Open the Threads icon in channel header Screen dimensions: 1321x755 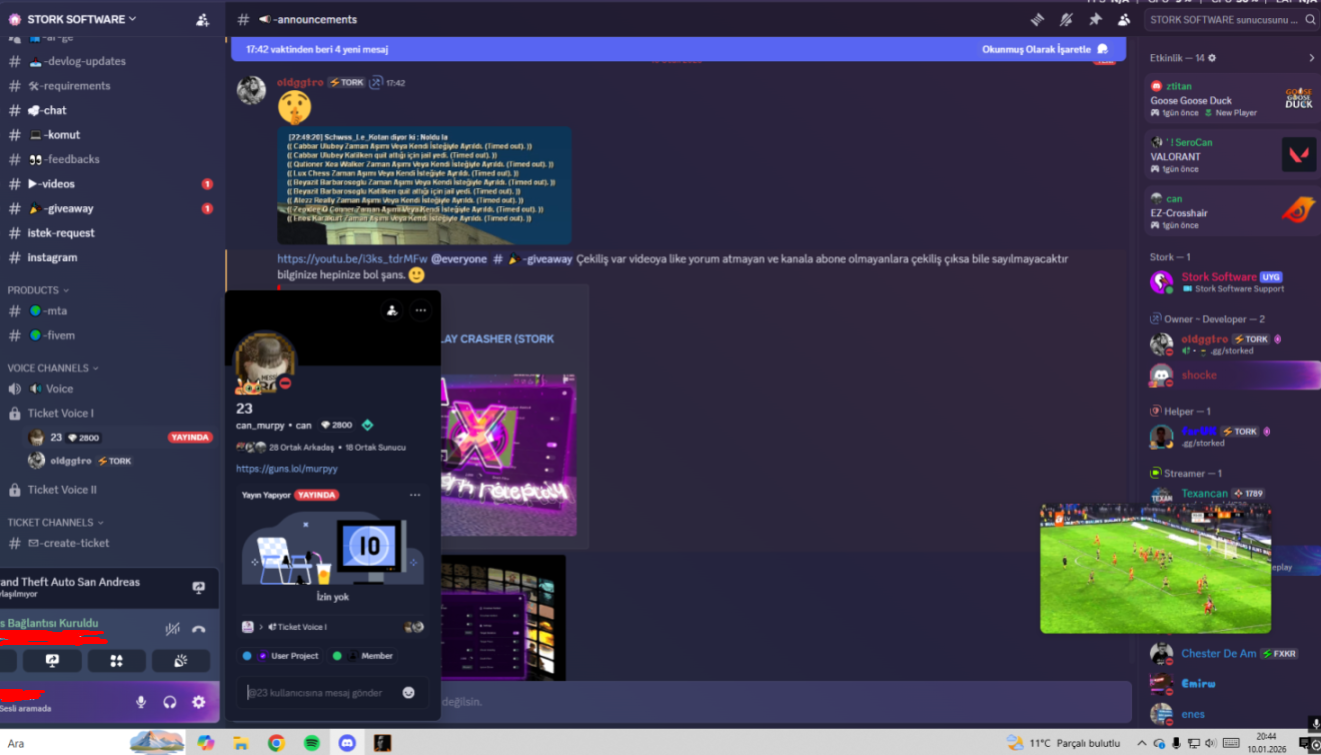(x=1037, y=19)
